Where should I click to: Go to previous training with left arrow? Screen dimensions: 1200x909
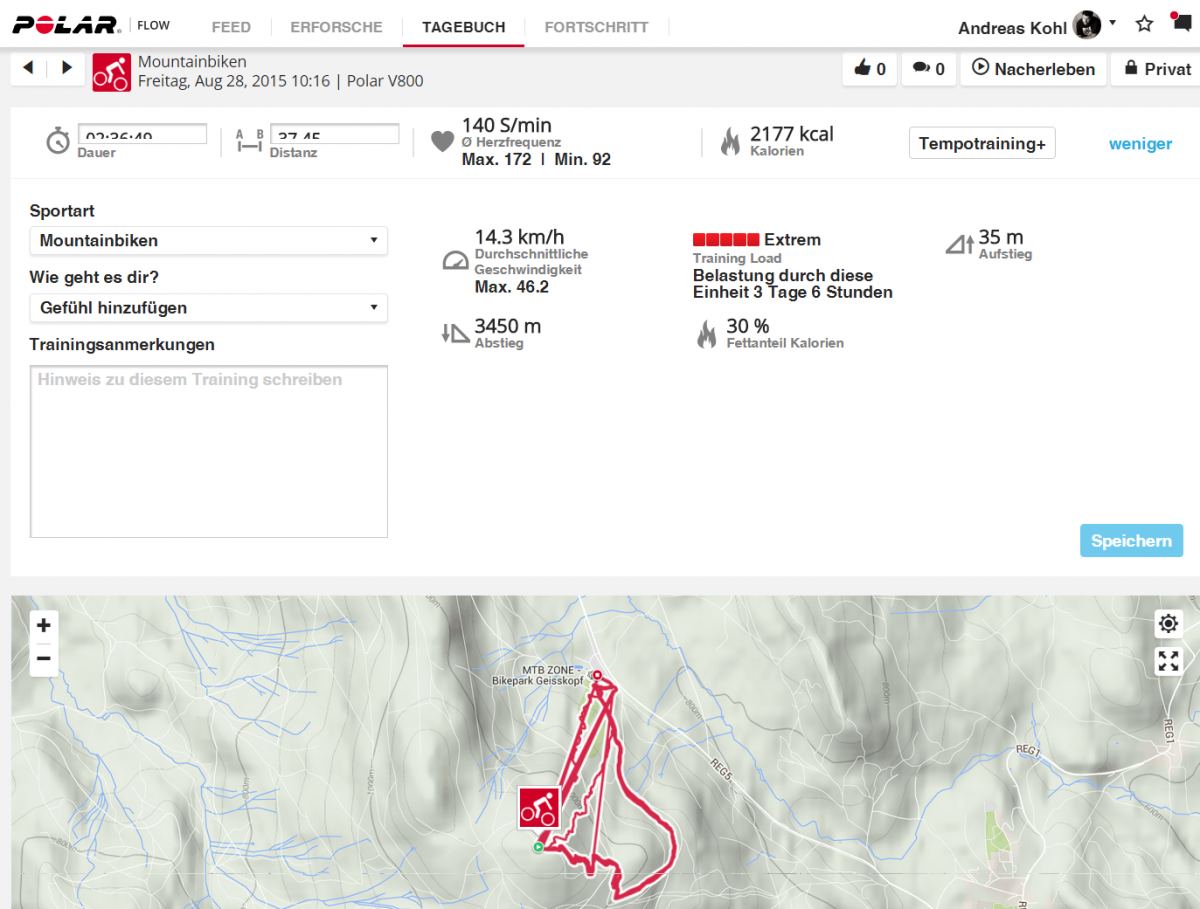click(28, 68)
